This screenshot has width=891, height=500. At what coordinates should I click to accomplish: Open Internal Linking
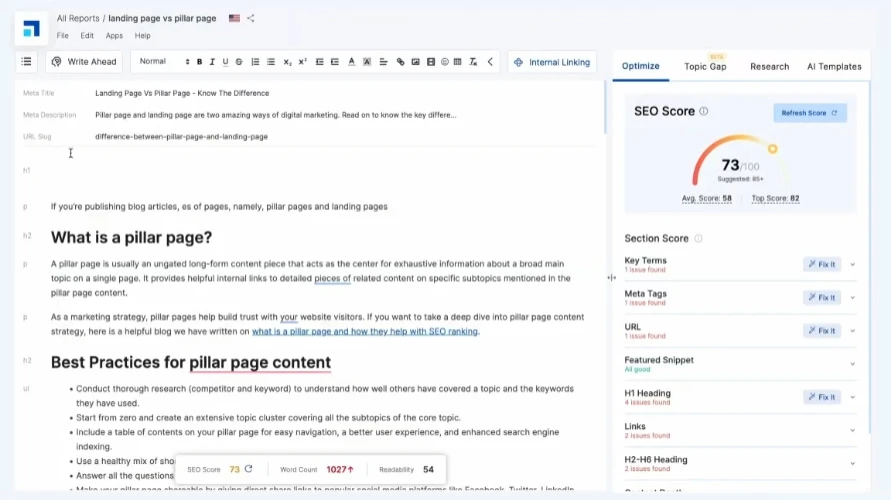(552, 62)
